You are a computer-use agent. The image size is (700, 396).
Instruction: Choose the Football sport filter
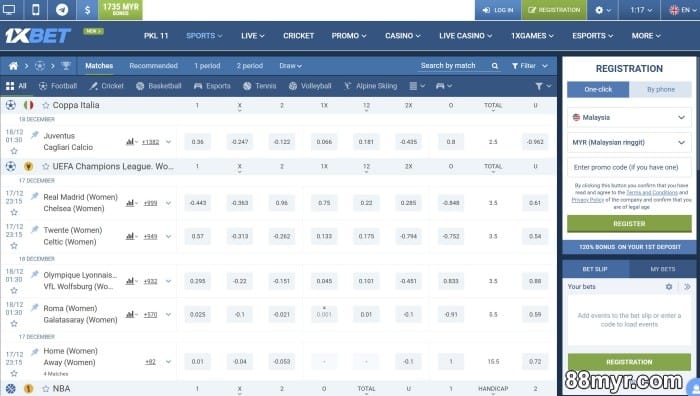tap(58, 86)
